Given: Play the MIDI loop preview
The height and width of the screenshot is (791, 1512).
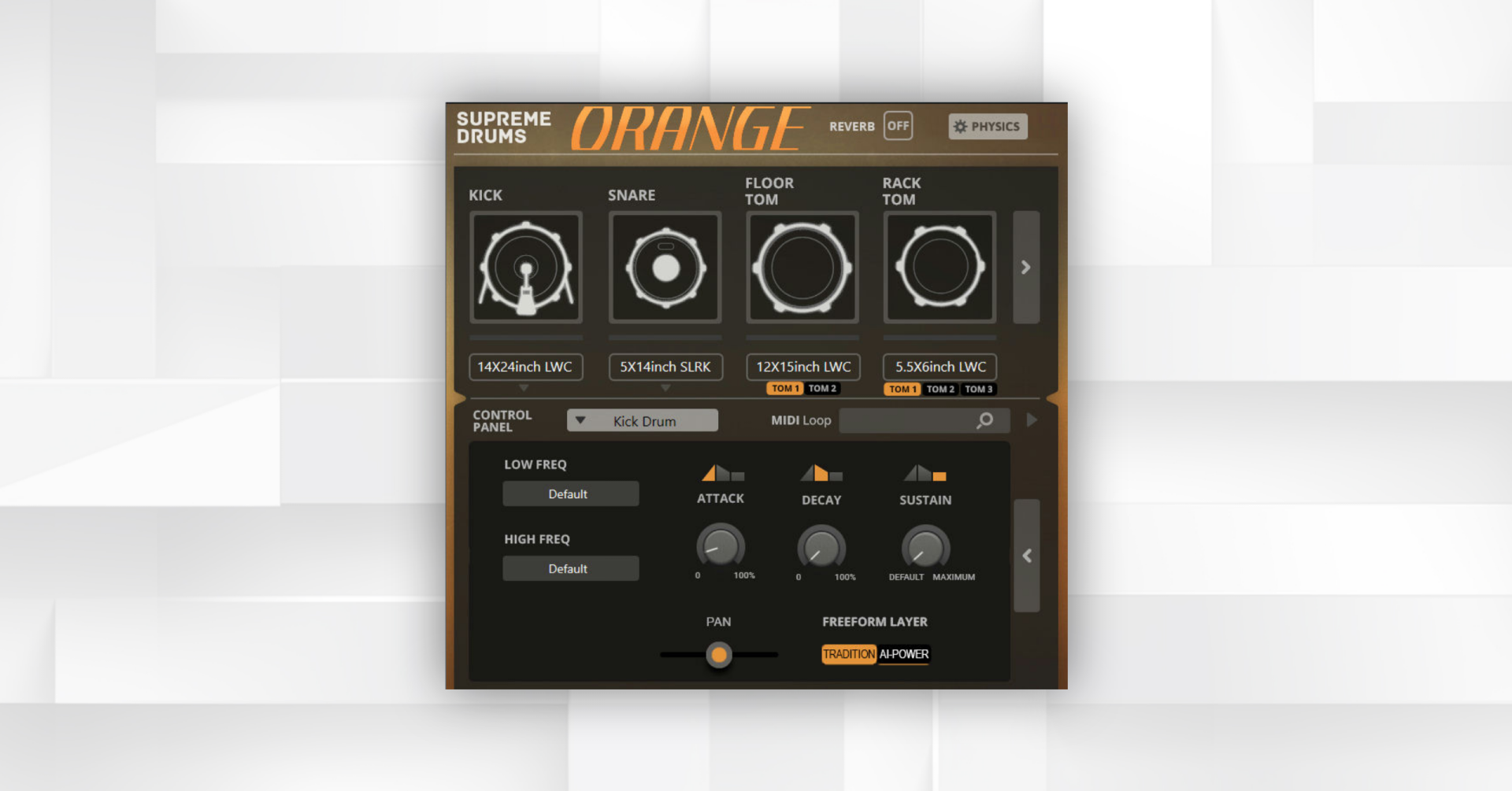Looking at the screenshot, I should (1032, 420).
